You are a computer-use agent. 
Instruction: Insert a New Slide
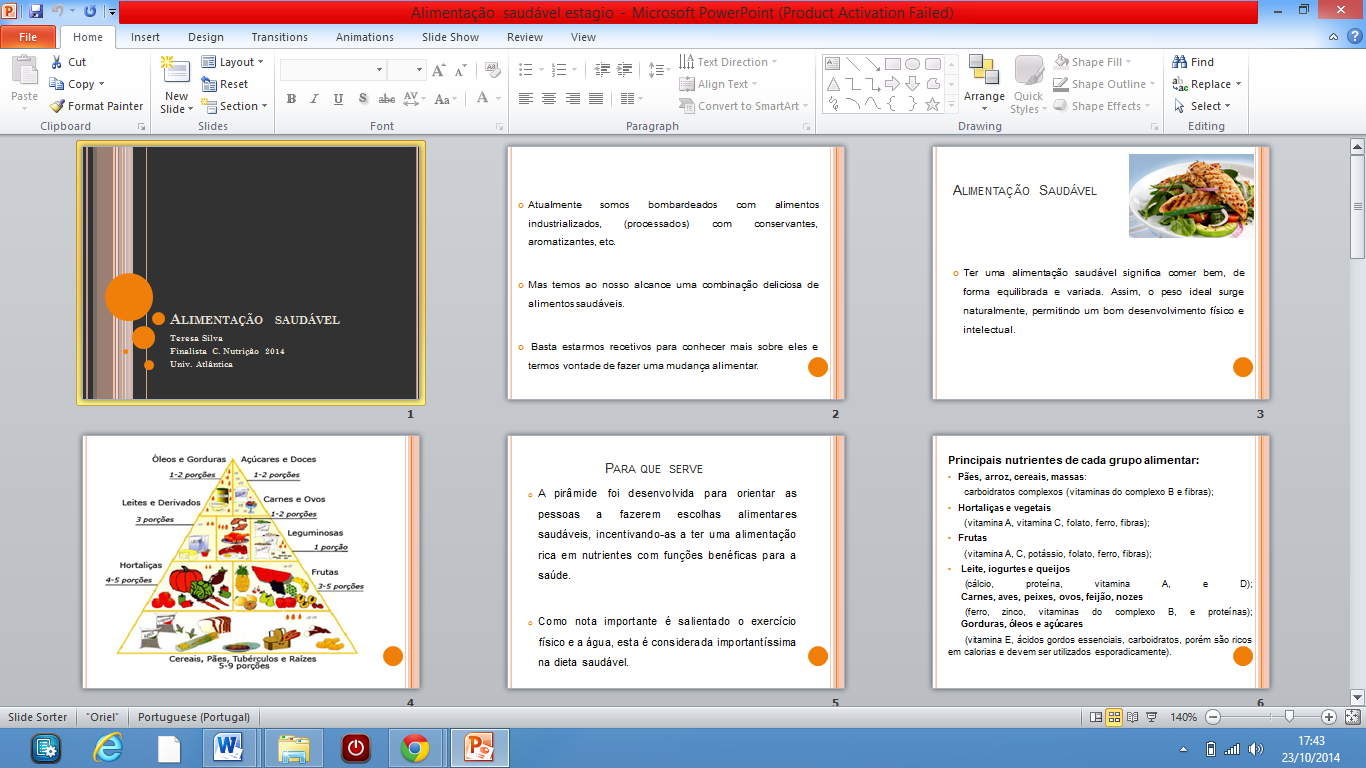(176, 84)
